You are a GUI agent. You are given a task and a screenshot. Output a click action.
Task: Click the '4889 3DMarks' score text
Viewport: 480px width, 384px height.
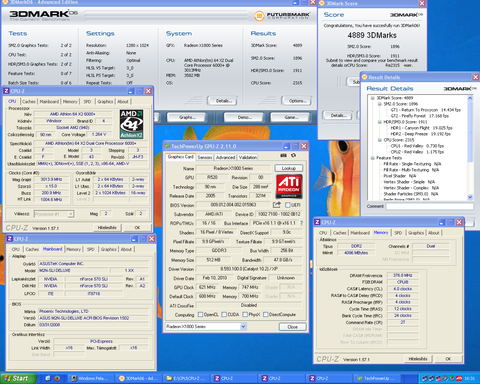pyautogui.click(x=372, y=35)
